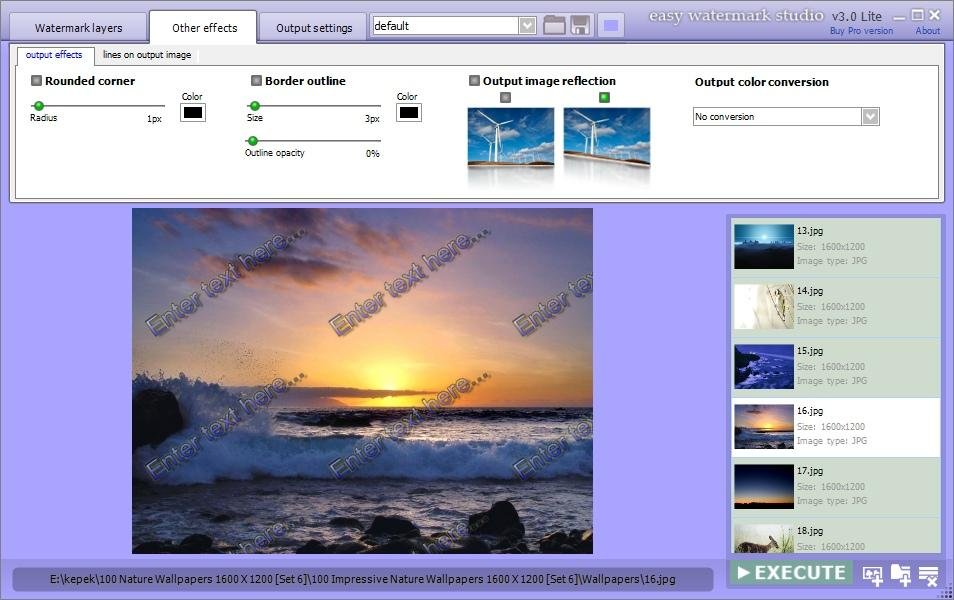Switch to lines on output image subtab
The width and height of the screenshot is (954, 600).
(x=147, y=55)
